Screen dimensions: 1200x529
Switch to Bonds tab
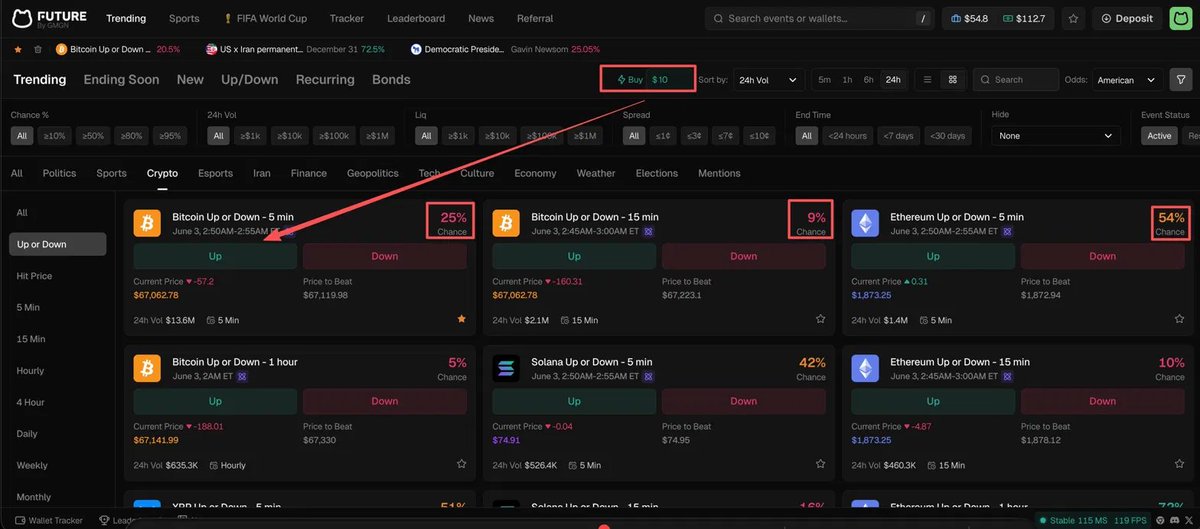[391, 79]
